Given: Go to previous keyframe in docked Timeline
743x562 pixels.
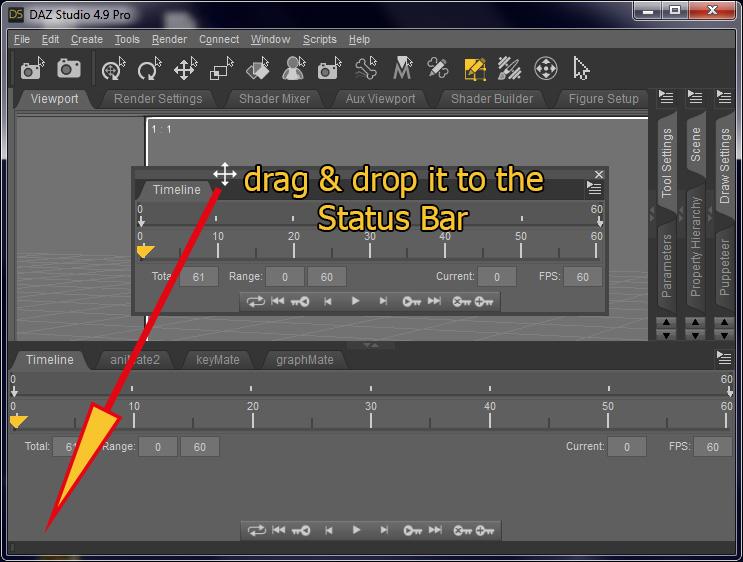Looking at the screenshot, I should (x=300, y=530).
